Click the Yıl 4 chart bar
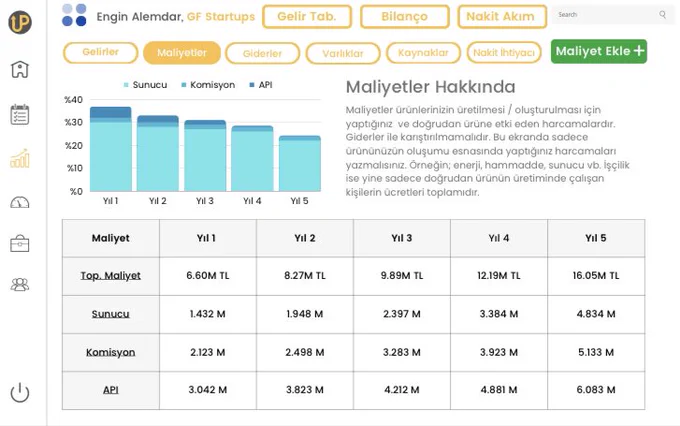Image resolution: width=680 pixels, height=426 pixels. coord(252,158)
